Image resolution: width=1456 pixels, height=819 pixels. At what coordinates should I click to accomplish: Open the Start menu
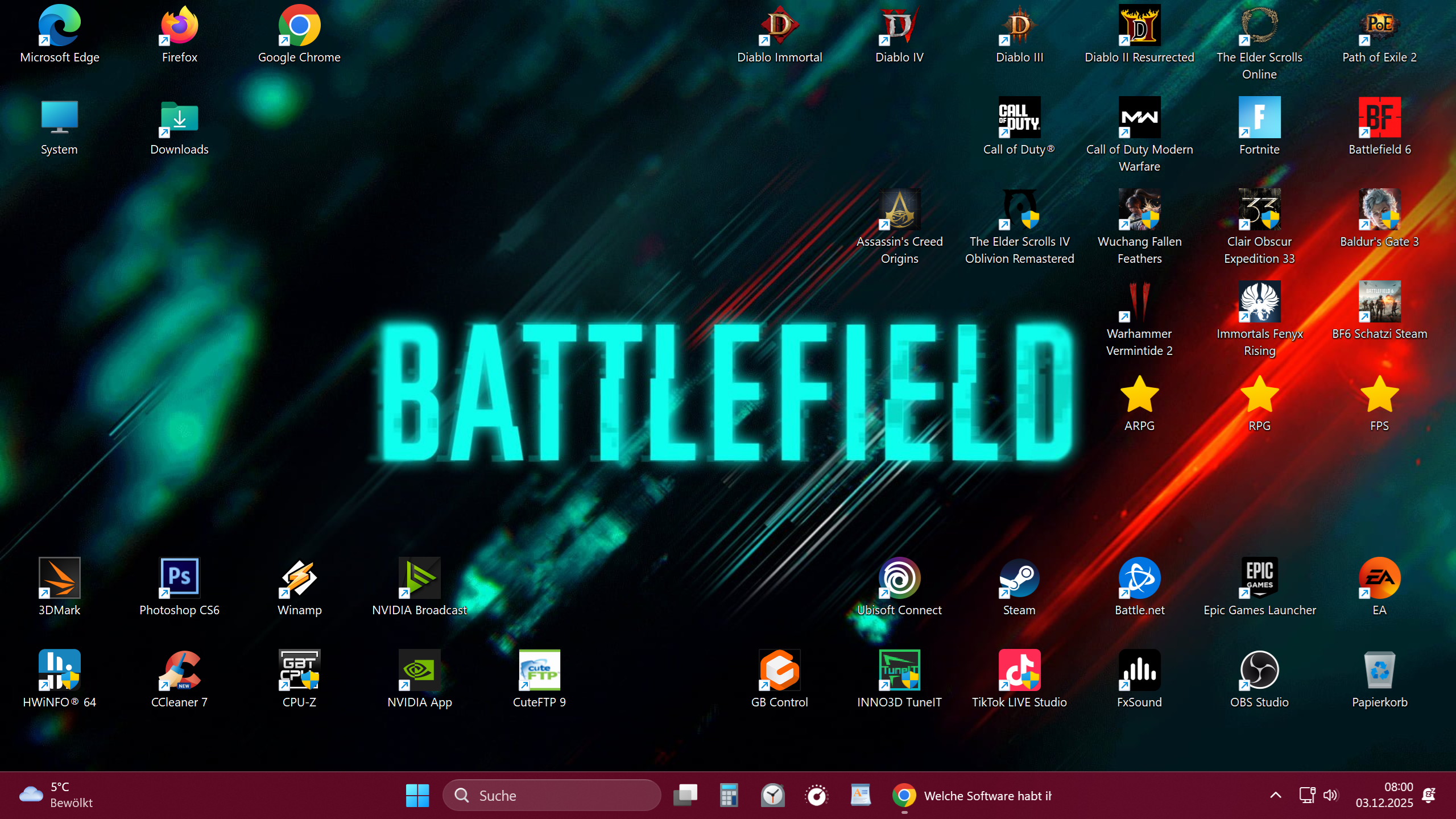pos(417,795)
